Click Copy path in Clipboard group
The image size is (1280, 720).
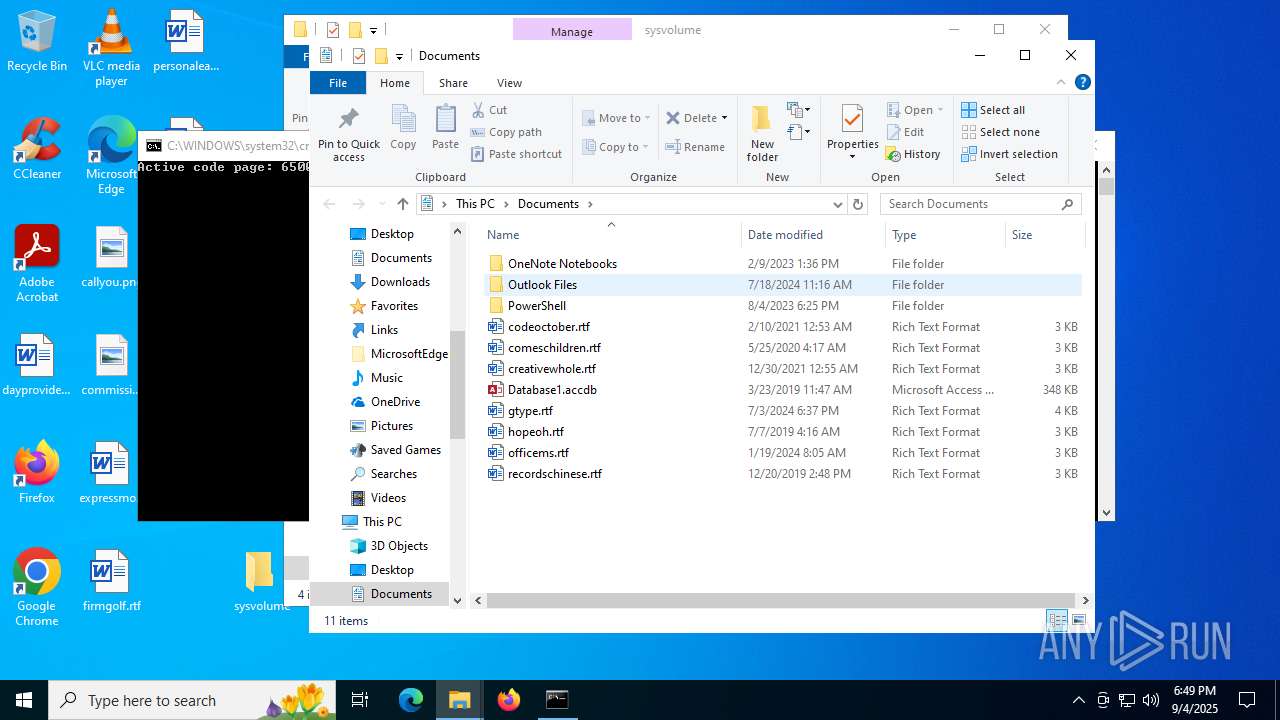point(506,132)
